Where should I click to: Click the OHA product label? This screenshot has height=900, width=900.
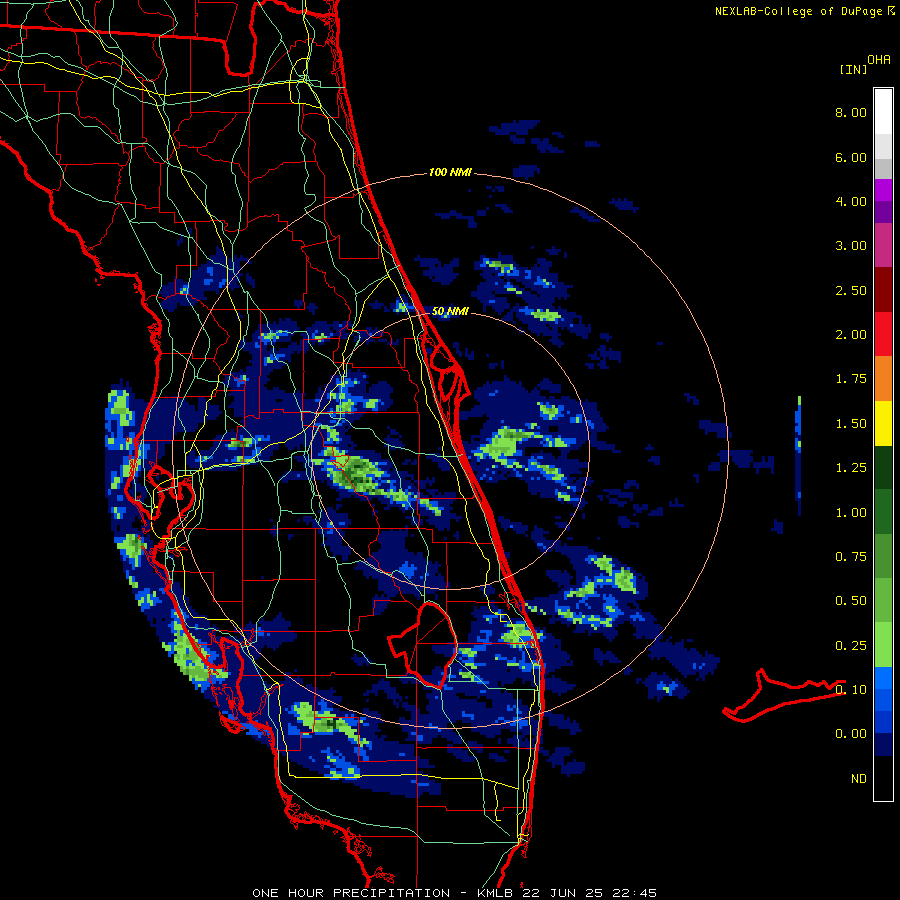pos(879,60)
